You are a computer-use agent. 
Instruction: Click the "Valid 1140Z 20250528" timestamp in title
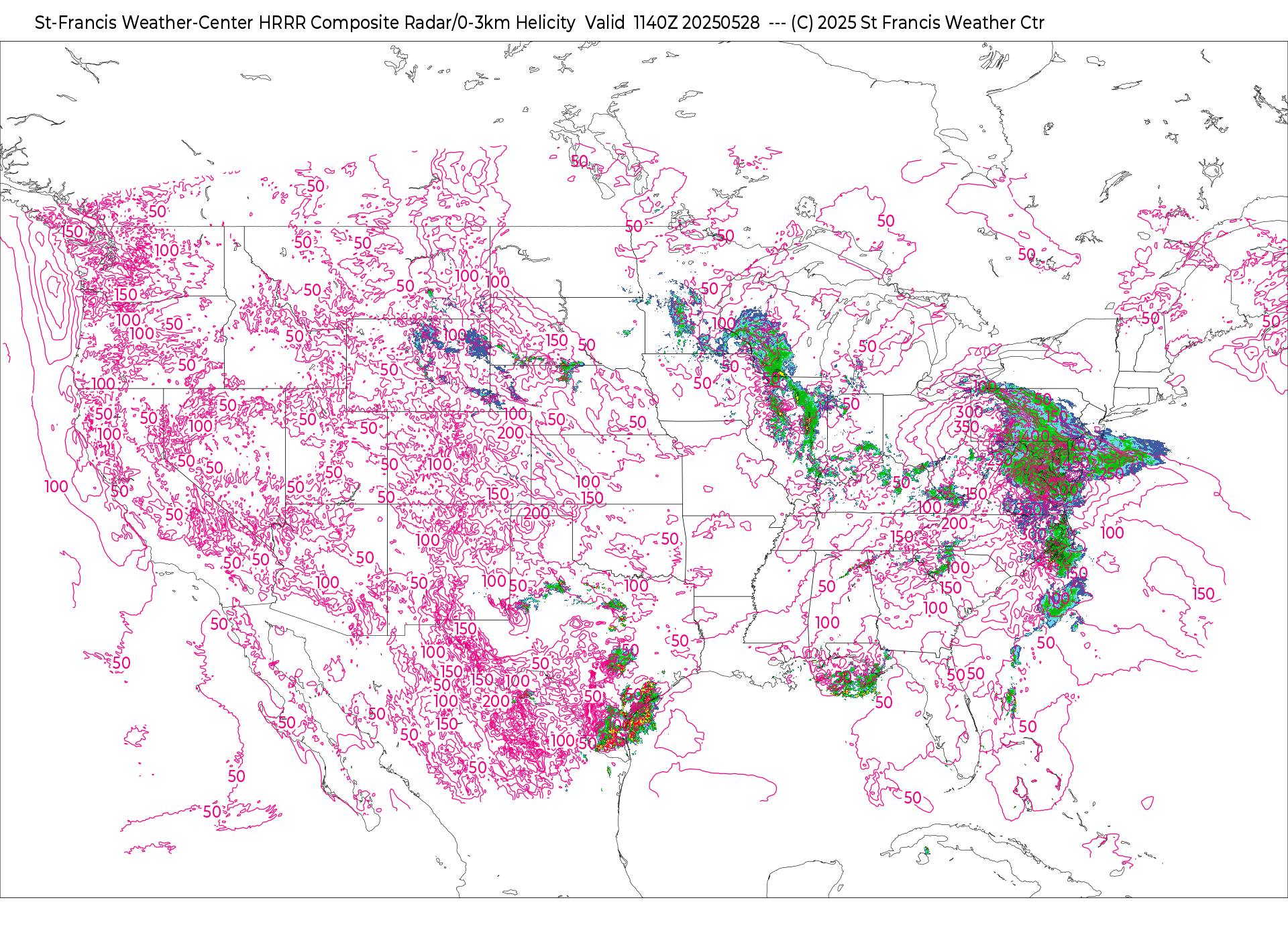click(x=672, y=23)
